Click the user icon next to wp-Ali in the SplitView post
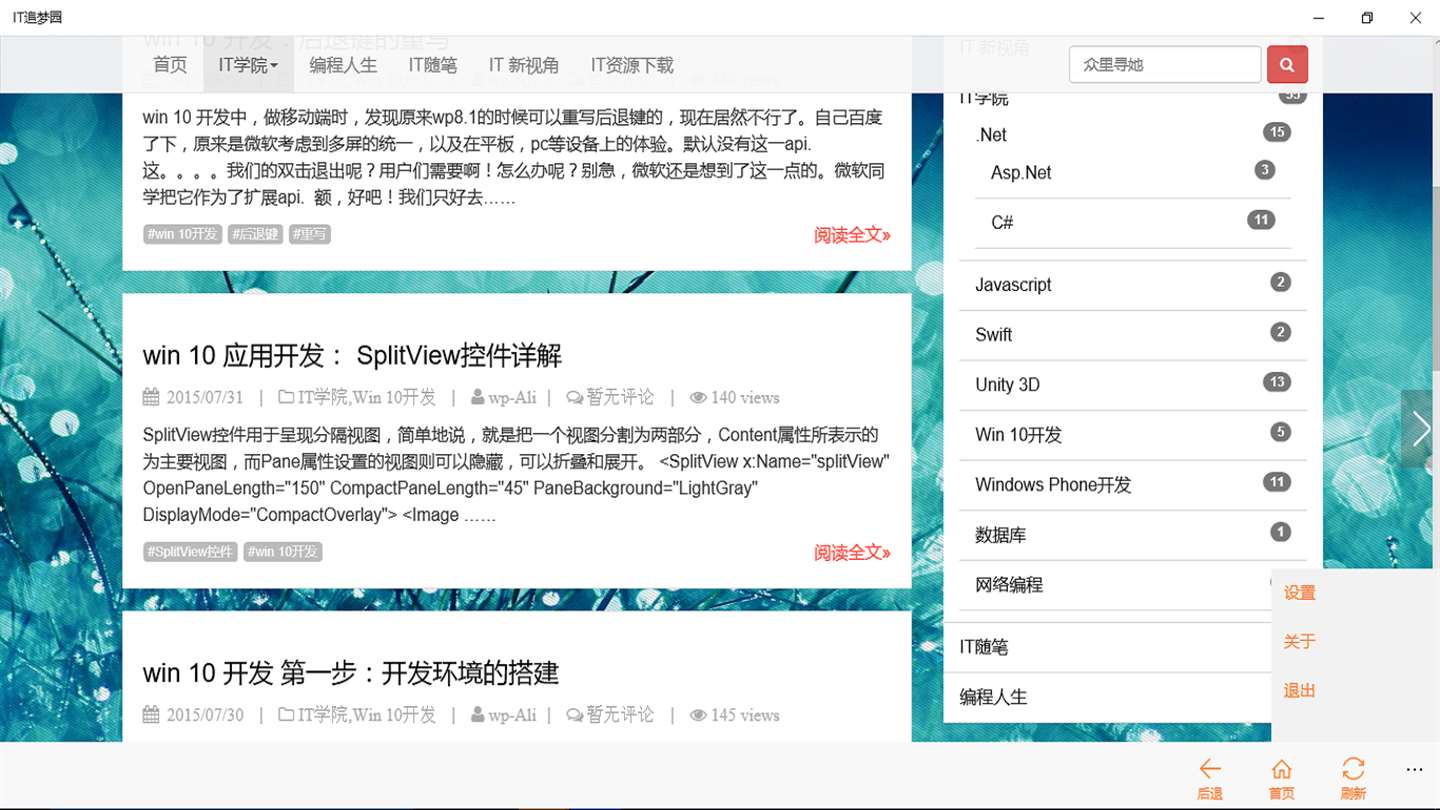This screenshot has width=1440, height=810. tap(478, 397)
